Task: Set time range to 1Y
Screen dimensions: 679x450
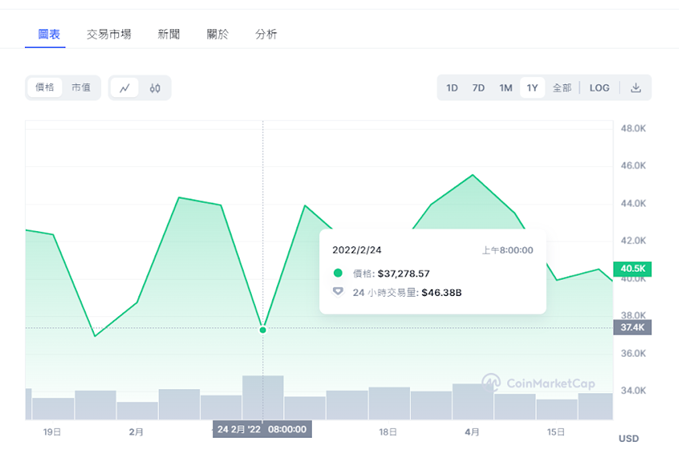Action: point(532,88)
